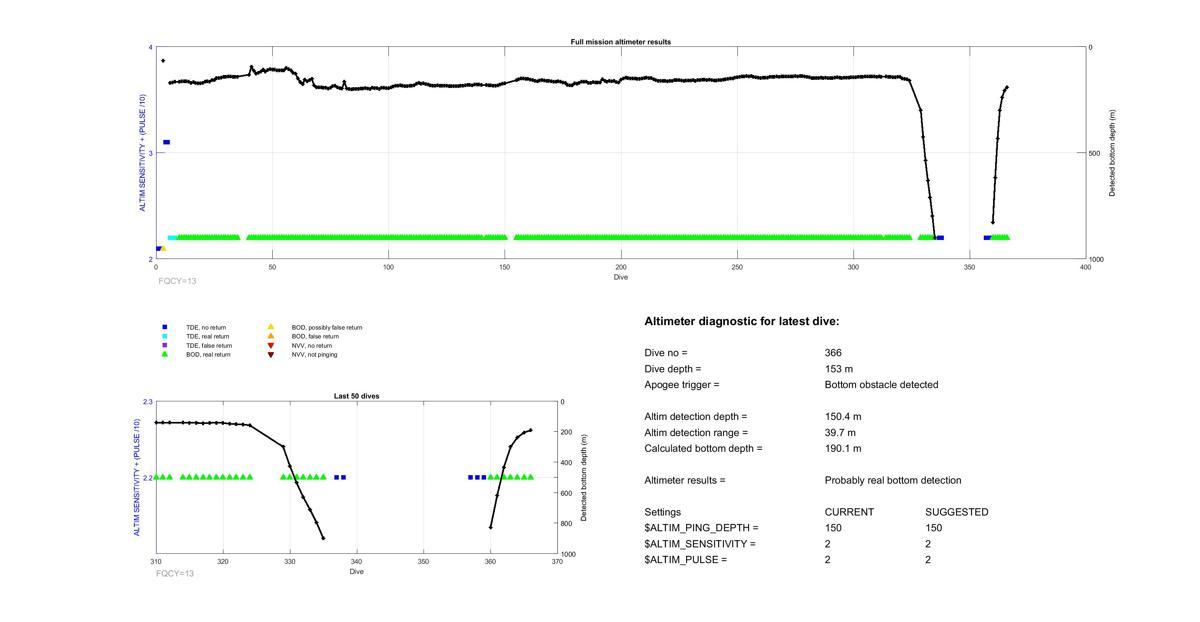
Task: Click the 'Dive depth =' label
Action: click(673, 369)
